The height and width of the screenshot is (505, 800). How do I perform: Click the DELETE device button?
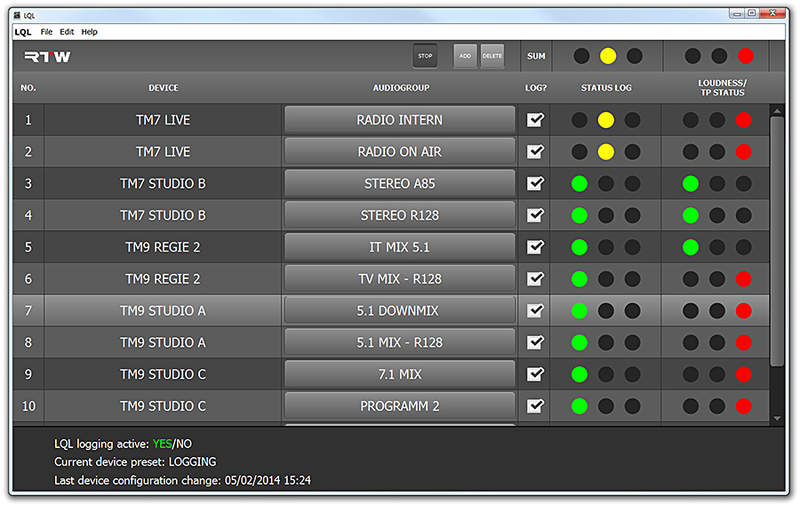click(492, 56)
